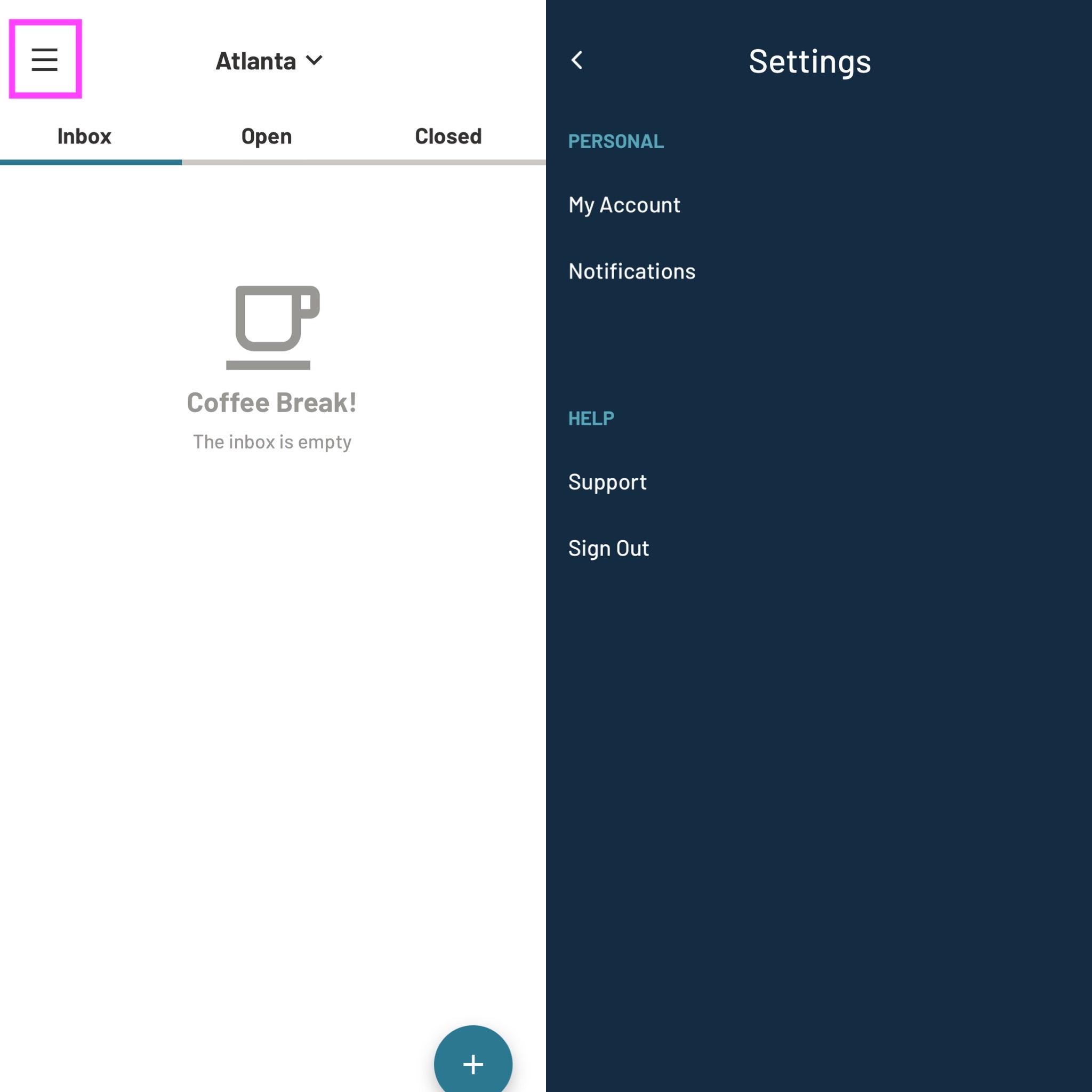
Task: Click the blue indicator under Inbox
Action: pos(91,163)
